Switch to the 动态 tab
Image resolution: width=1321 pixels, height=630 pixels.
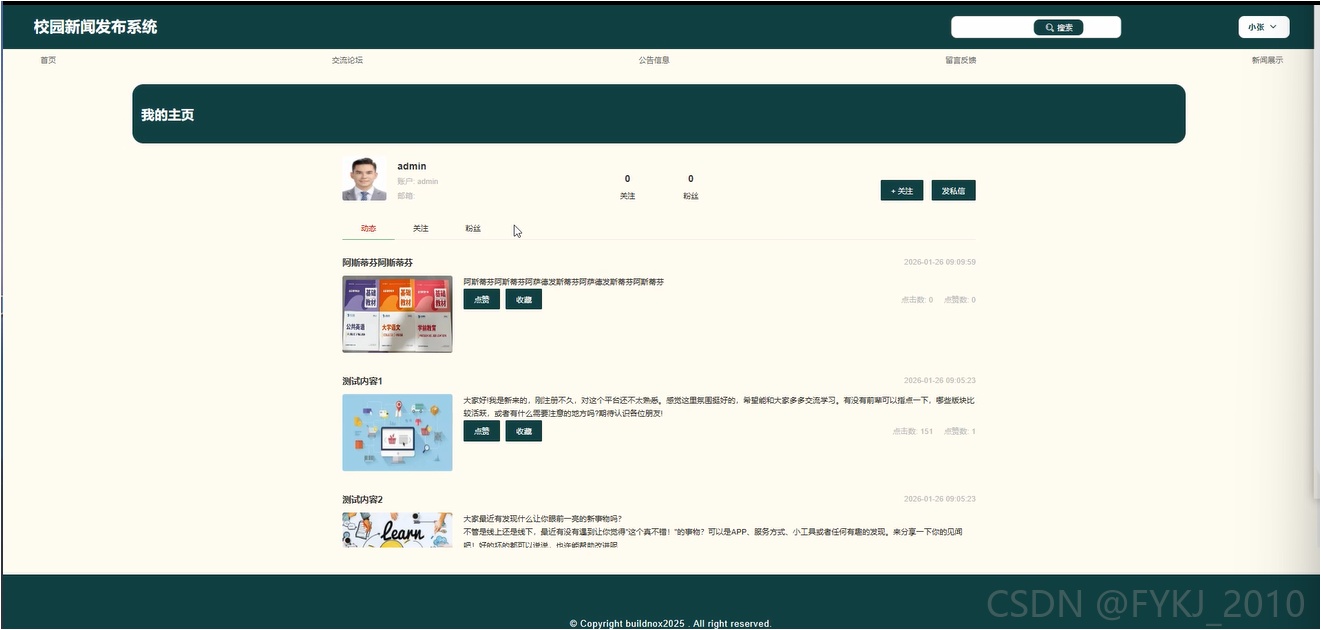pos(368,229)
